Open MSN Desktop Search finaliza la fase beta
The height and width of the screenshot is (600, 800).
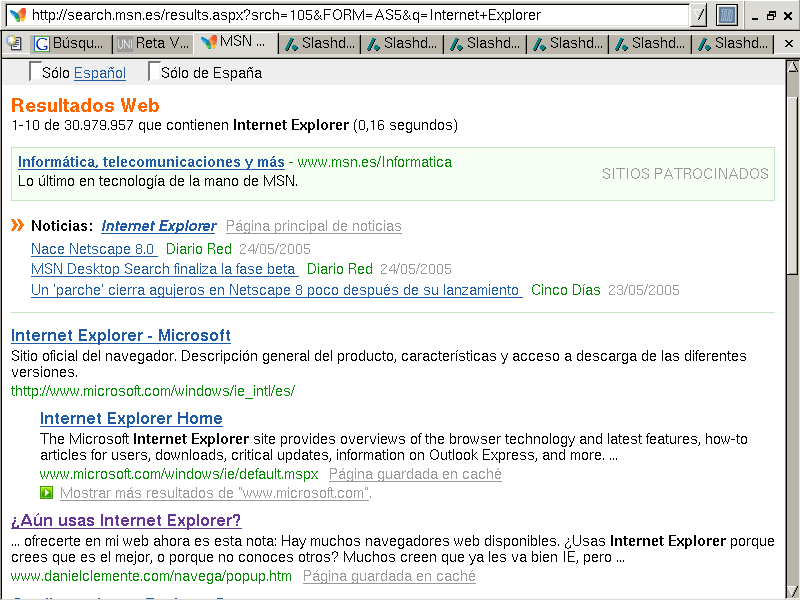164,269
